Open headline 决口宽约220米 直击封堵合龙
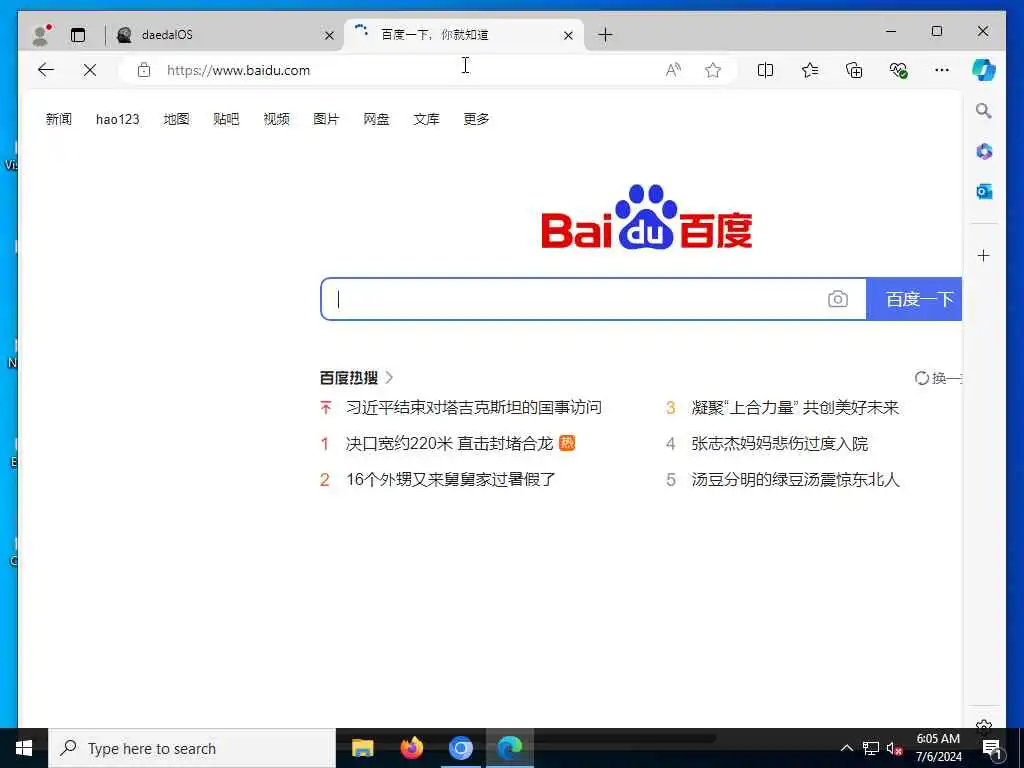 [x=449, y=443]
